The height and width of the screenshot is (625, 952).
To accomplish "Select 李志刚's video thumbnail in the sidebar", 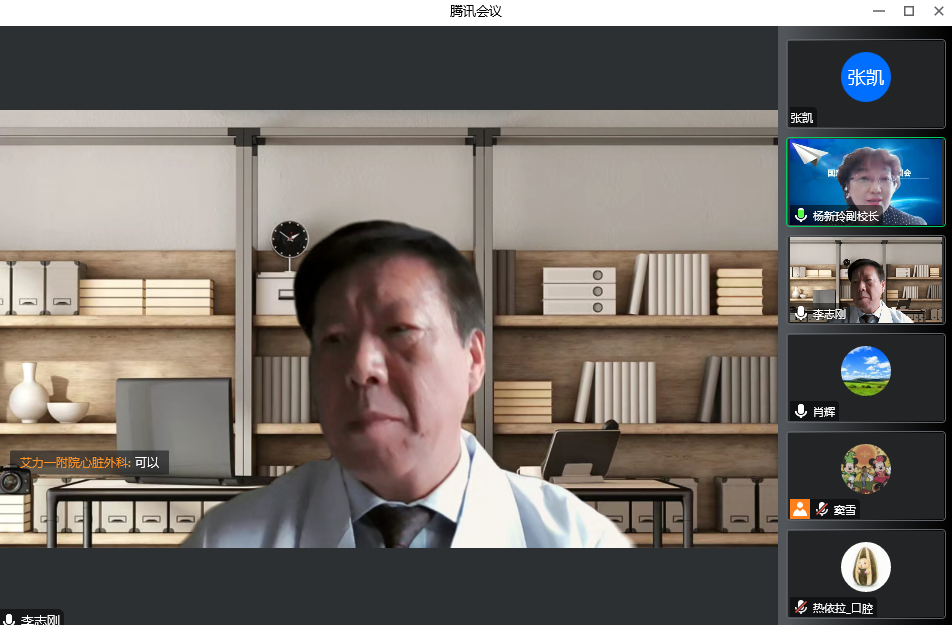I will [x=865, y=278].
